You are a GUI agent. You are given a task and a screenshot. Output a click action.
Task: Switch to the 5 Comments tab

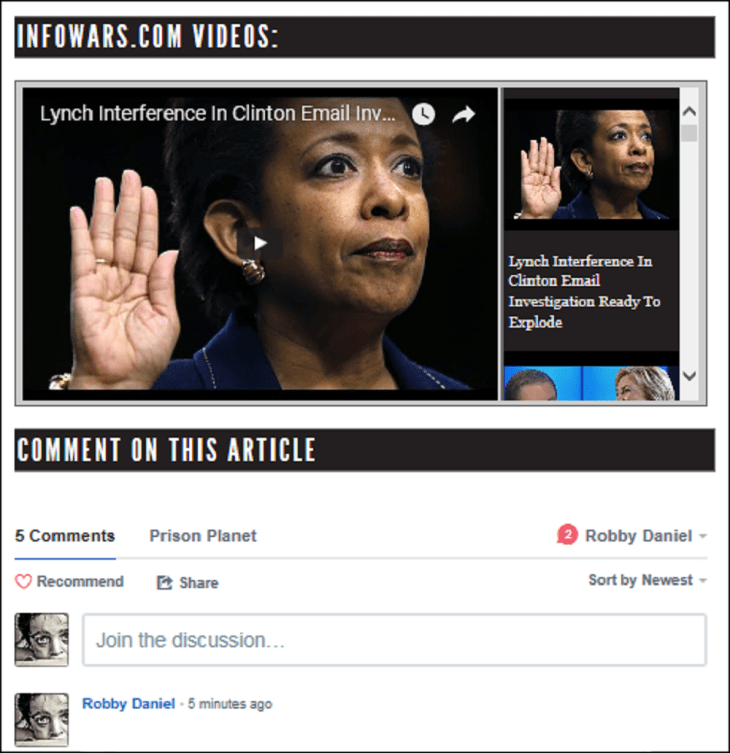[65, 536]
